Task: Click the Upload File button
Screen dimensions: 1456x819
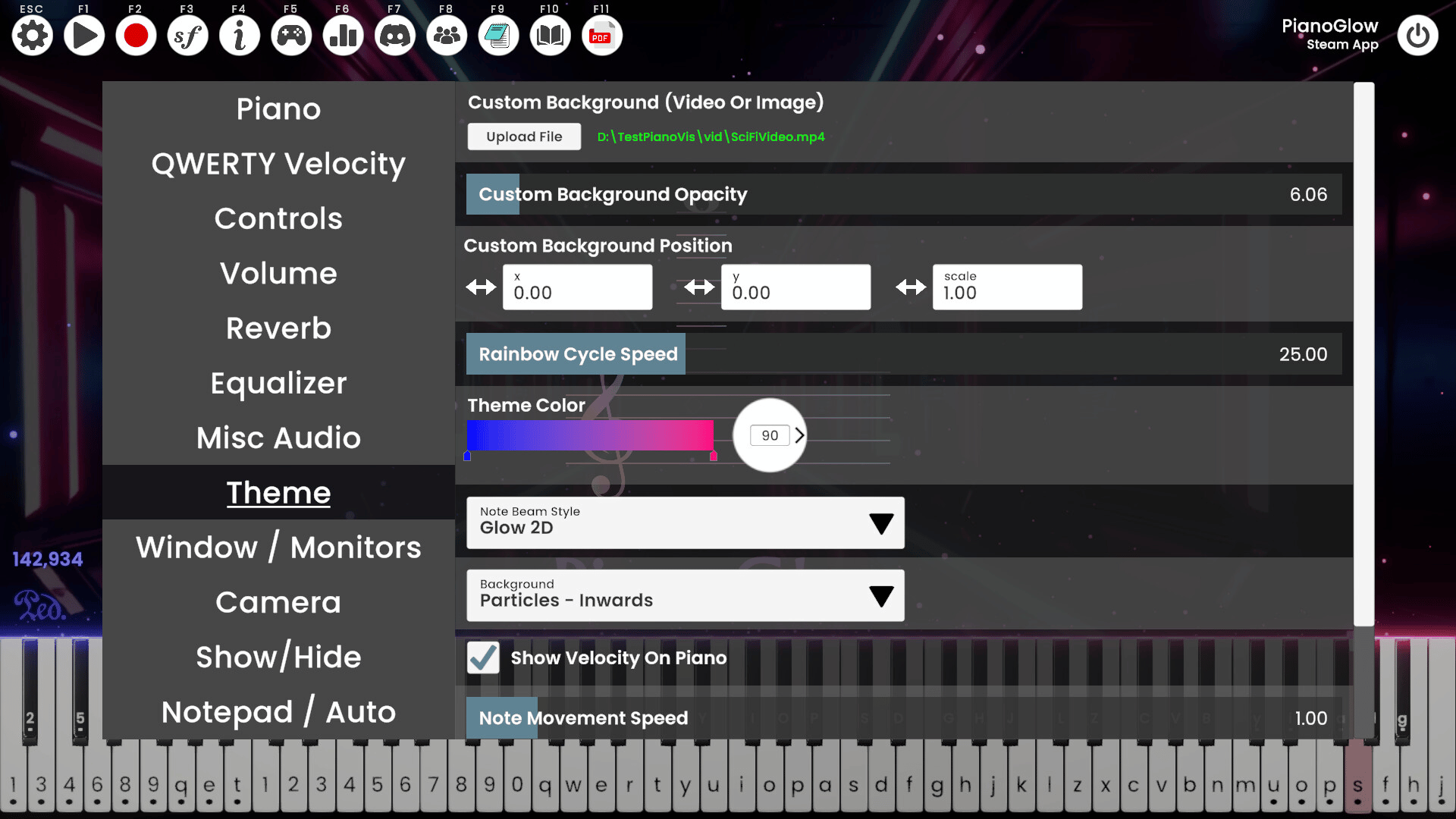Action: click(524, 136)
